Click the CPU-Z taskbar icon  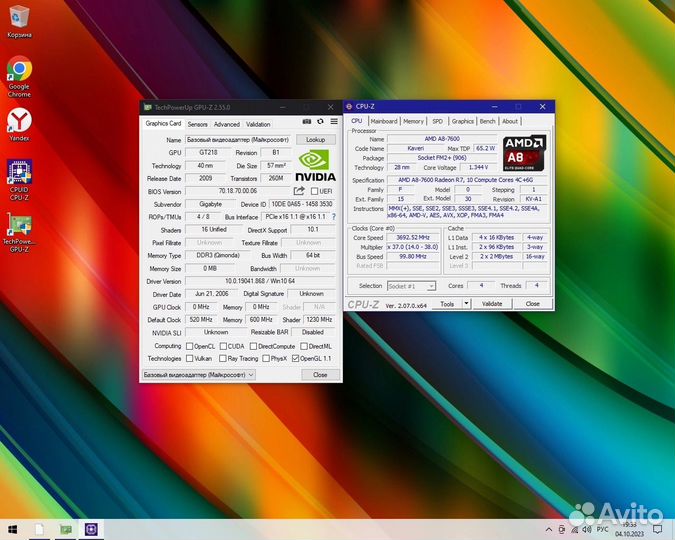pyautogui.click(x=91, y=530)
